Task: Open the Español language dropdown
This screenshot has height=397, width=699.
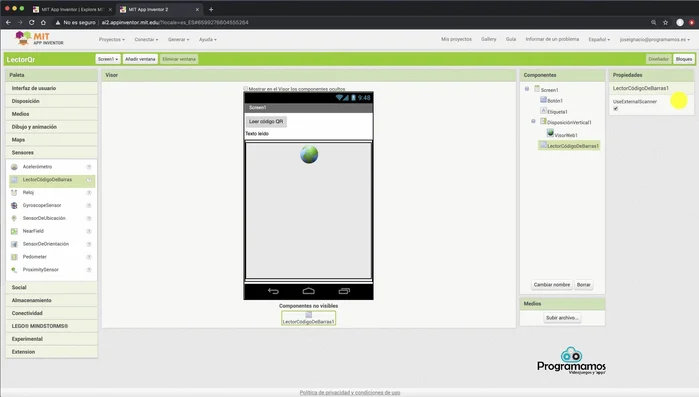Action: [599, 40]
